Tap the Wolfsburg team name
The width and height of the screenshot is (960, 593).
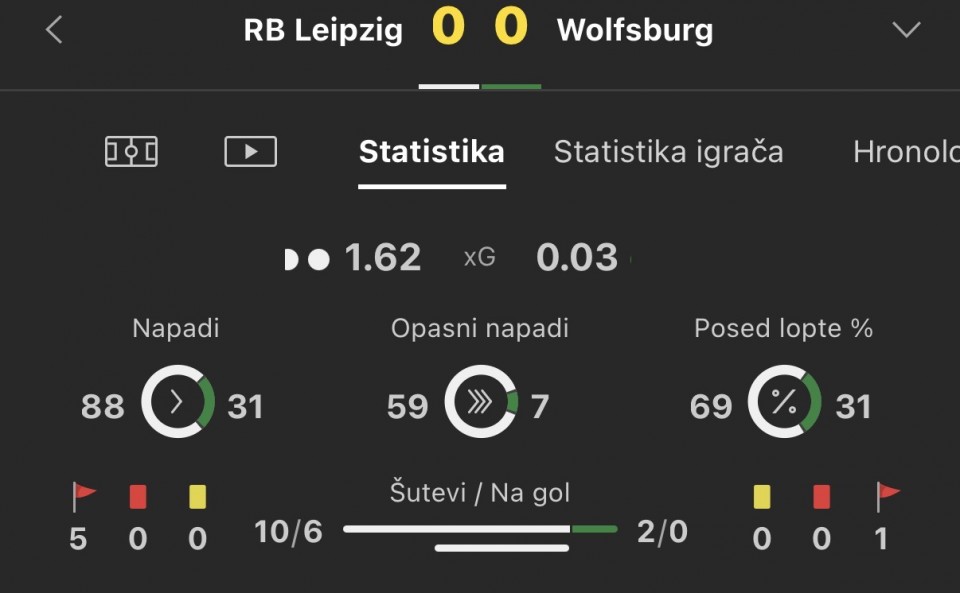click(x=635, y=30)
